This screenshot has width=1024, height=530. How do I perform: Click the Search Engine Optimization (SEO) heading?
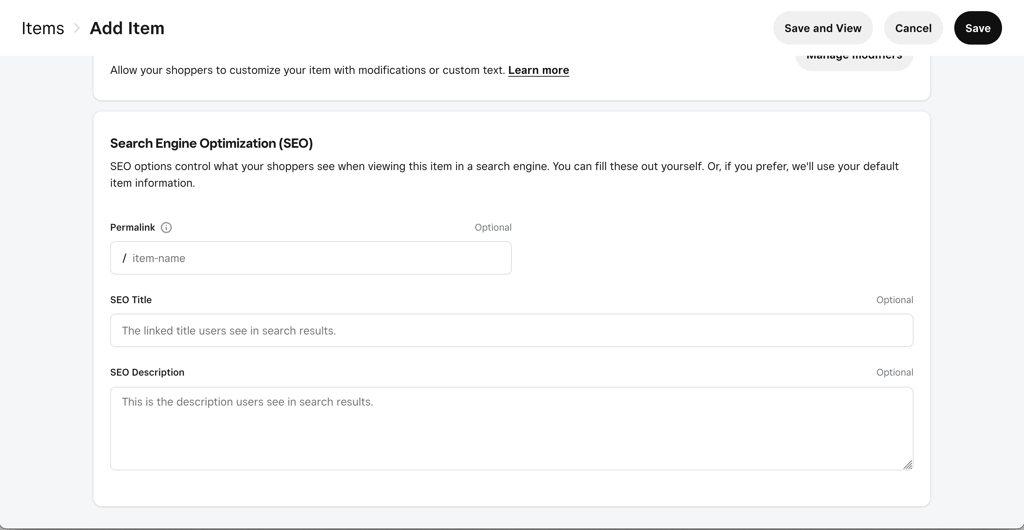click(x=212, y=144)
